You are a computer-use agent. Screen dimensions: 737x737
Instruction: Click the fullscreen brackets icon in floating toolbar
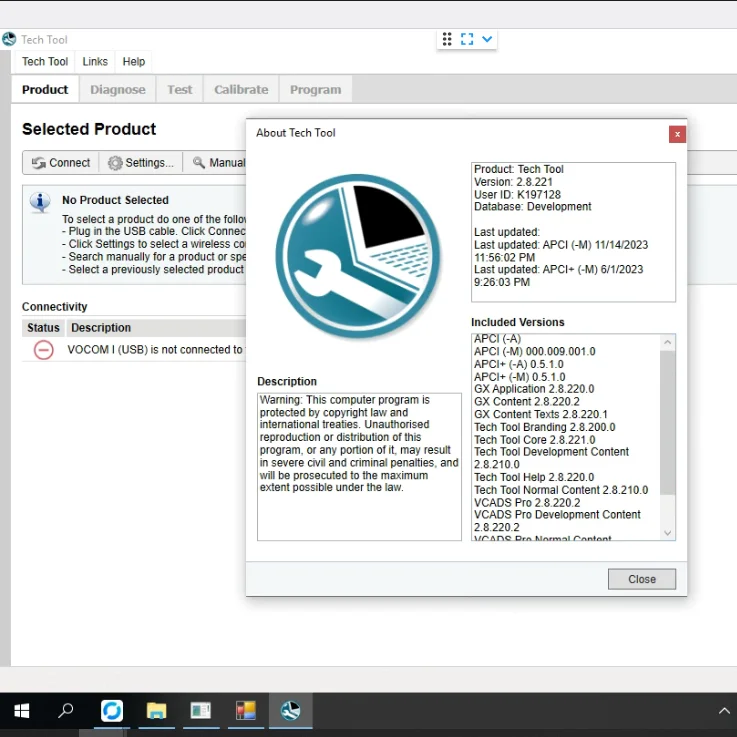467,39
